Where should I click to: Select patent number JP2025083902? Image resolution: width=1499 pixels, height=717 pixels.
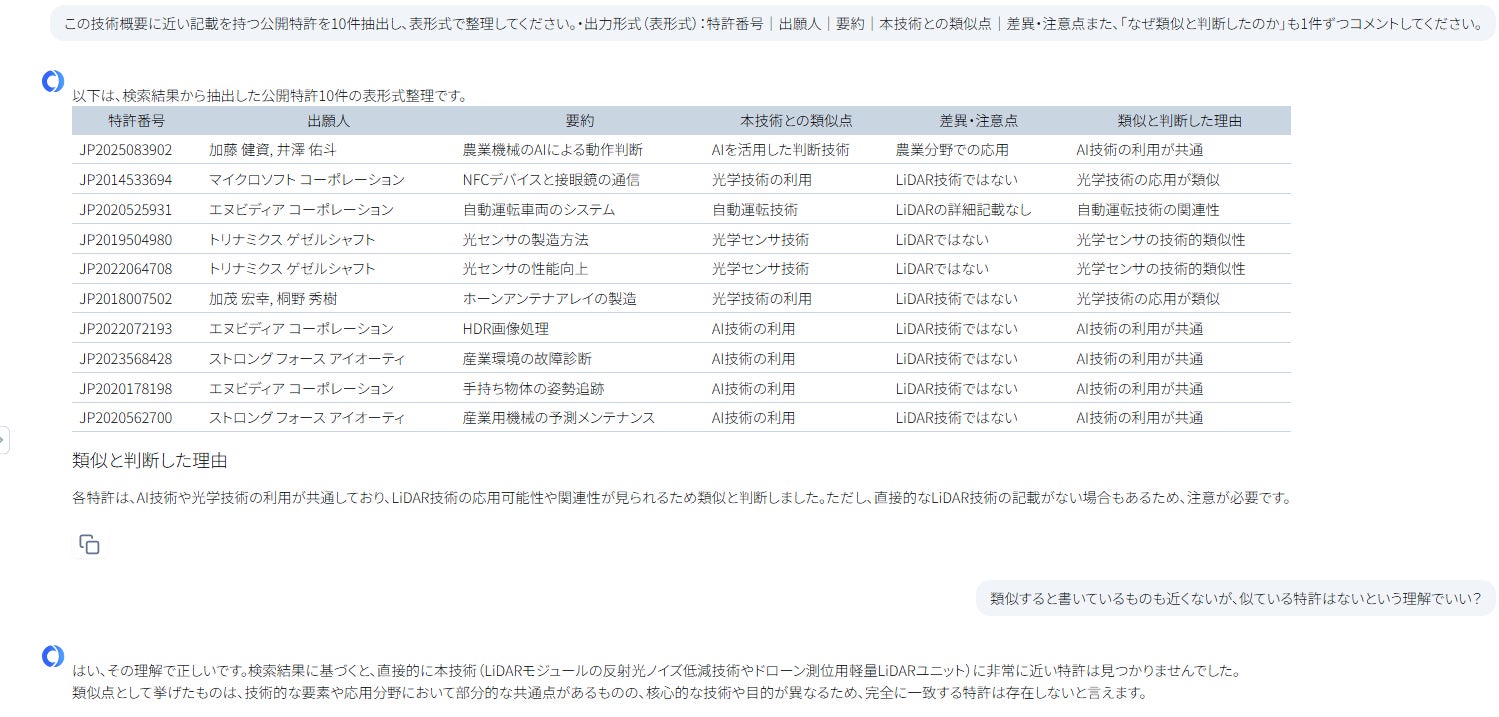point(126,150)
